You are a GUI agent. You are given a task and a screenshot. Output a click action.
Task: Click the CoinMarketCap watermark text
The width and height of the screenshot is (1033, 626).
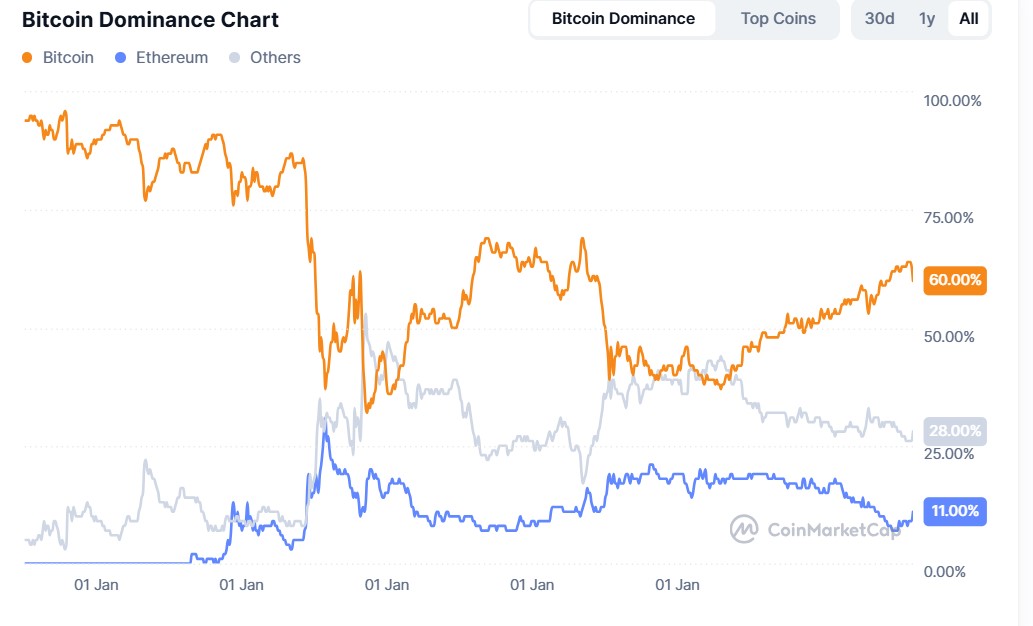(832, 530)
